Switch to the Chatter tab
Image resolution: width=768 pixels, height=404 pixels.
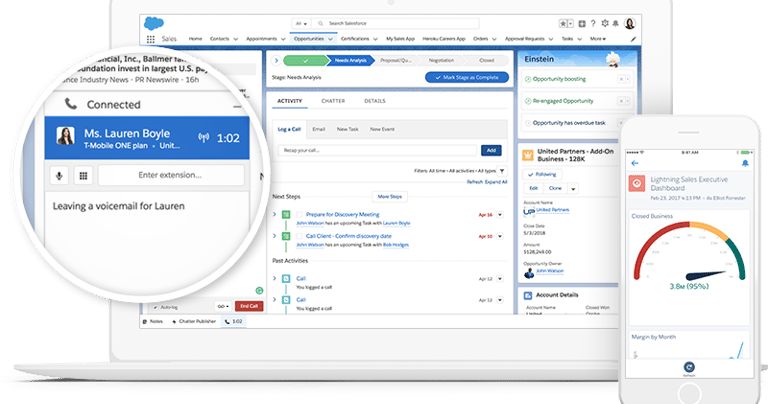333,101
